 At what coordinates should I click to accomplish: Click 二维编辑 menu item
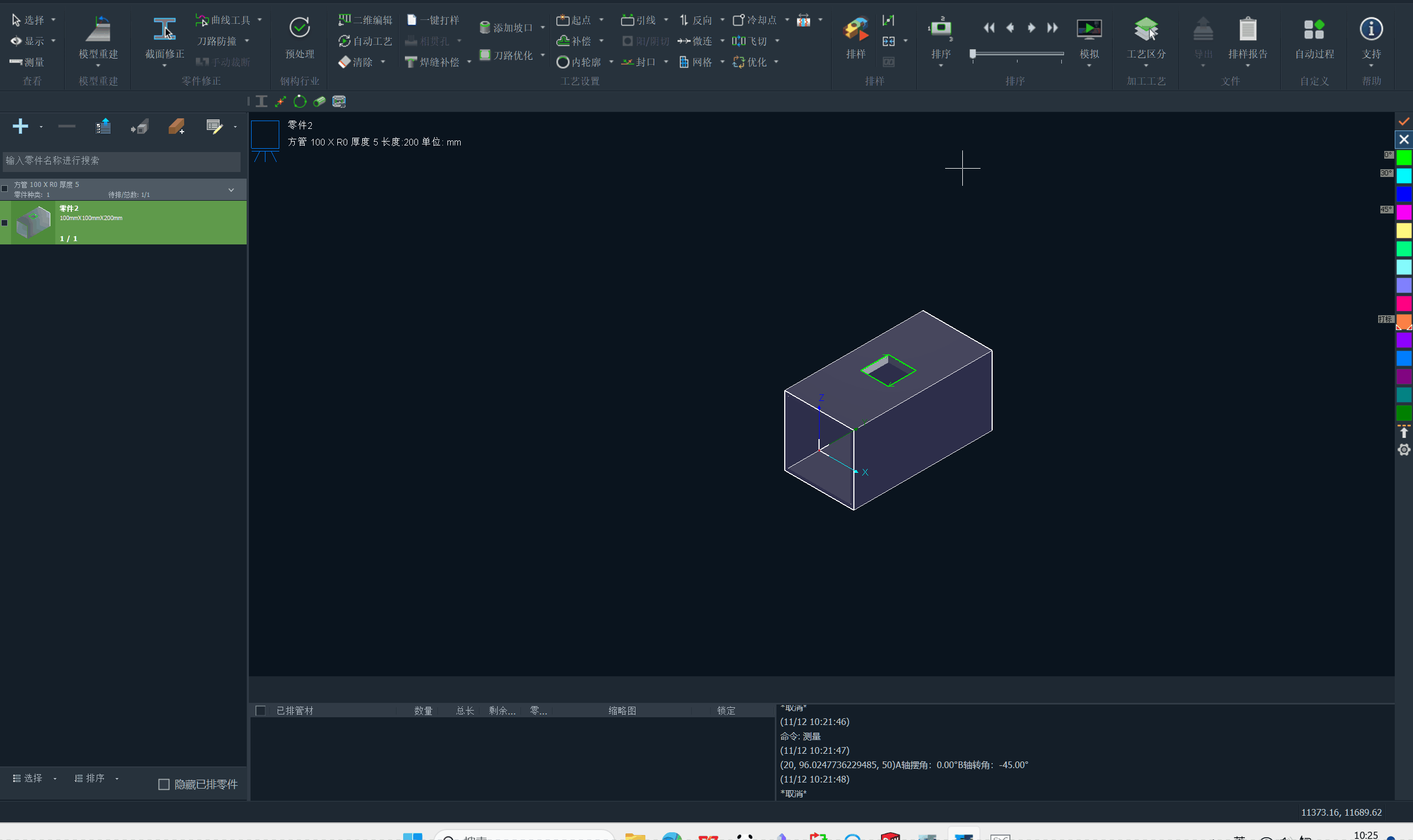click(365, 20)
